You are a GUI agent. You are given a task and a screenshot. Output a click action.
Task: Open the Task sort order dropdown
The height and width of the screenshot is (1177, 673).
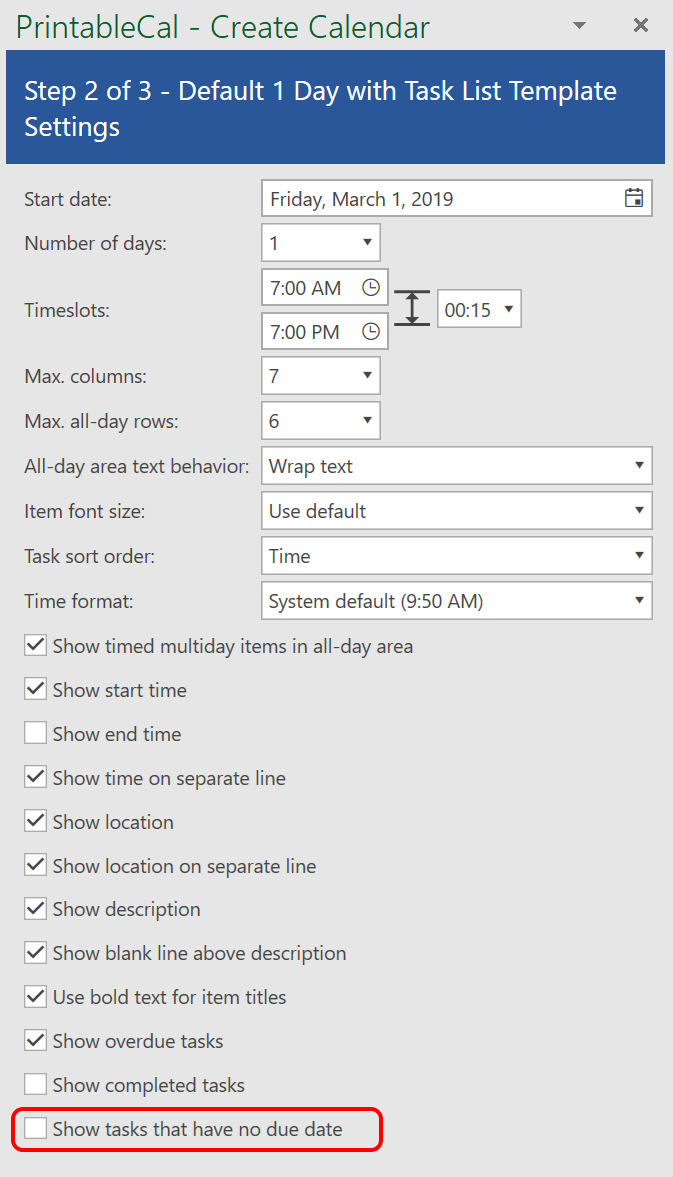[638, 556]
